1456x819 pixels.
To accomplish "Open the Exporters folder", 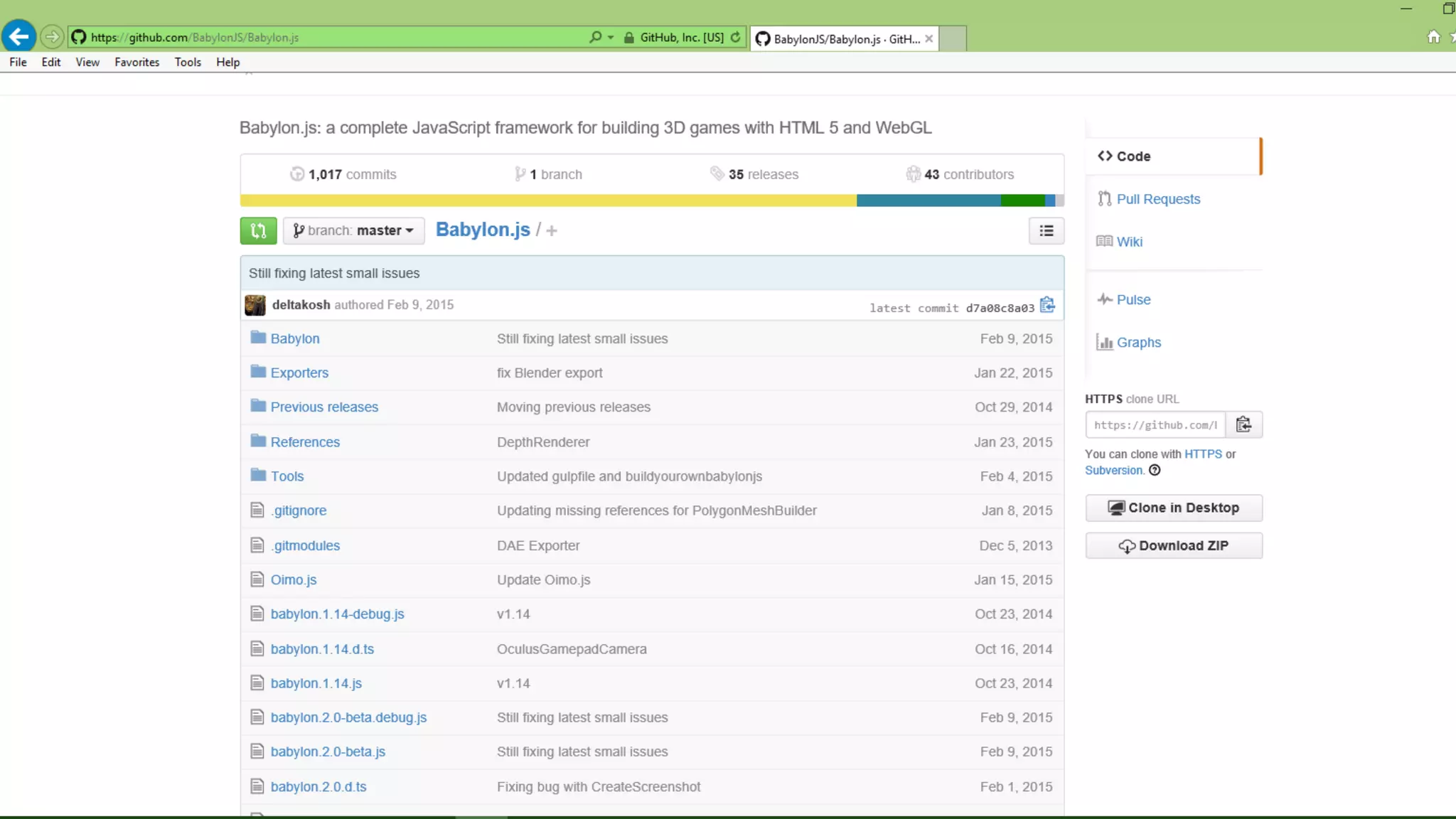I will pos(299,373).
